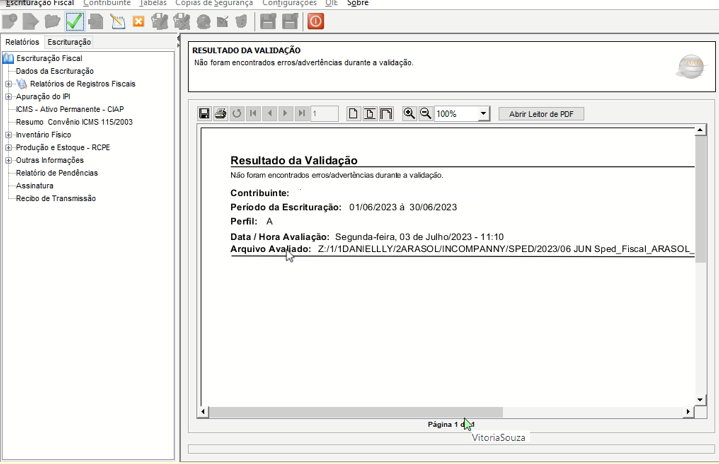
Task: Click the first grey floppy backup icon
Action: 268,22
